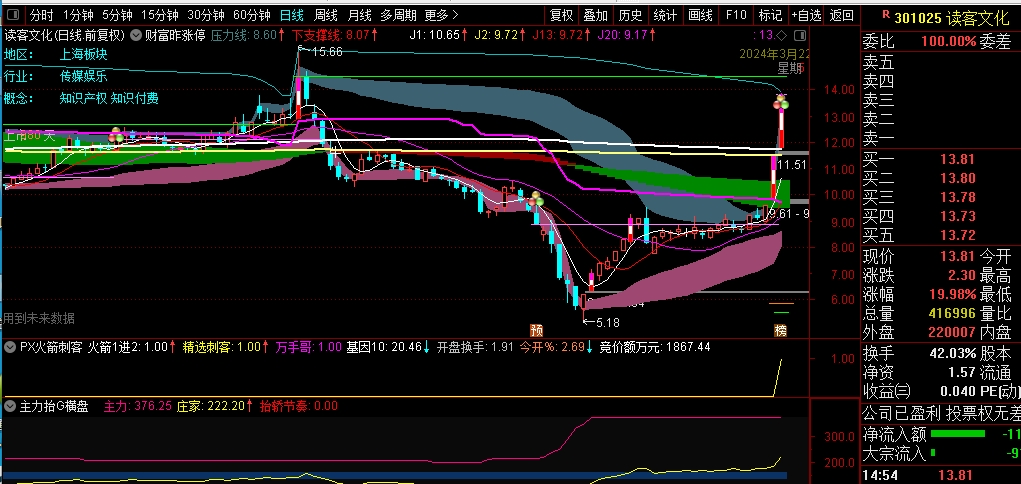Click the 标记 mark button
Image resolution: width=1021 pixels, height=484 pixels.
[770, 14]
